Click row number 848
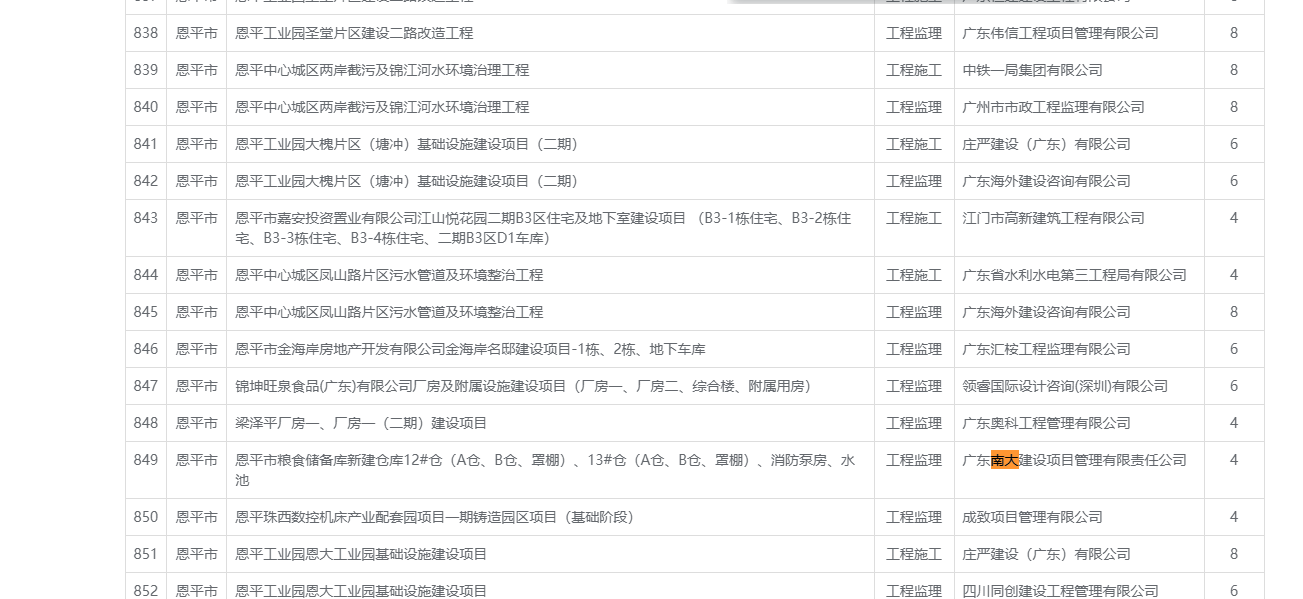Viewport: 1303px width, 599px height. coord(146,423)
